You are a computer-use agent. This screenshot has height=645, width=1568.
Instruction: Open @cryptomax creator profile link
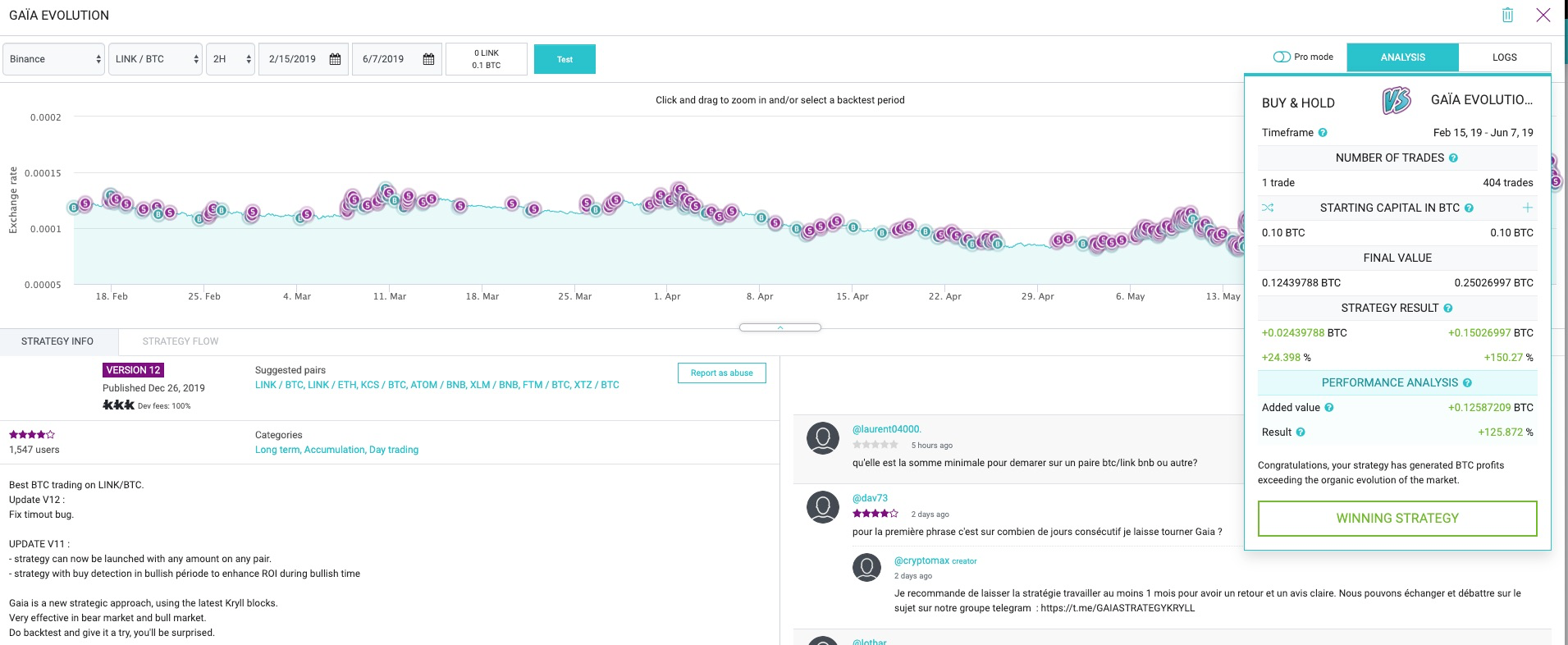[921, 560]
